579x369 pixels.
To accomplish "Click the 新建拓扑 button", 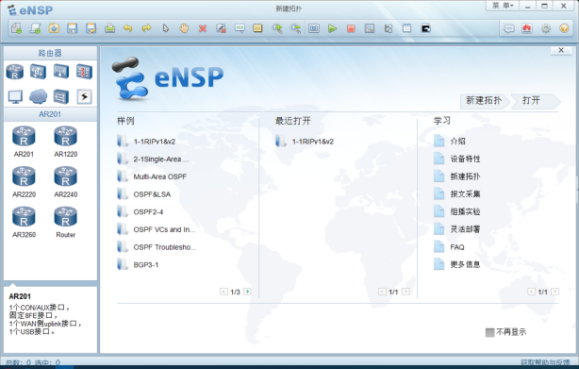I will click(484, 100).
